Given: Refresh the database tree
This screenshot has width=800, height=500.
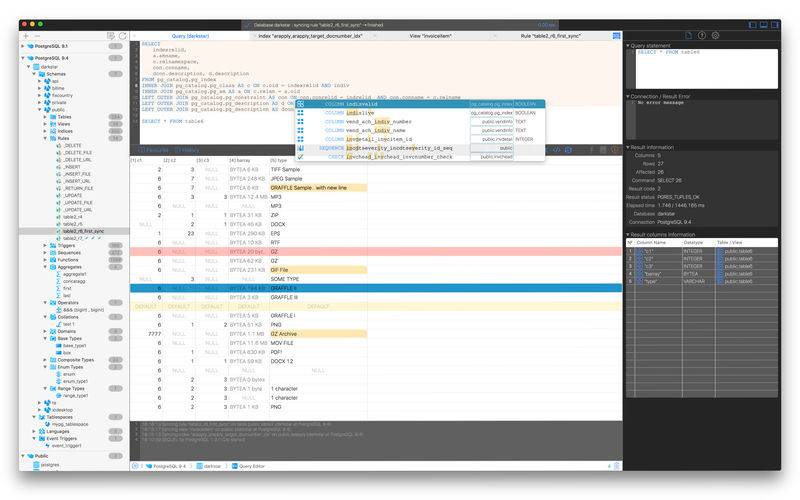Looking at the screenshot, I should 122,36.
